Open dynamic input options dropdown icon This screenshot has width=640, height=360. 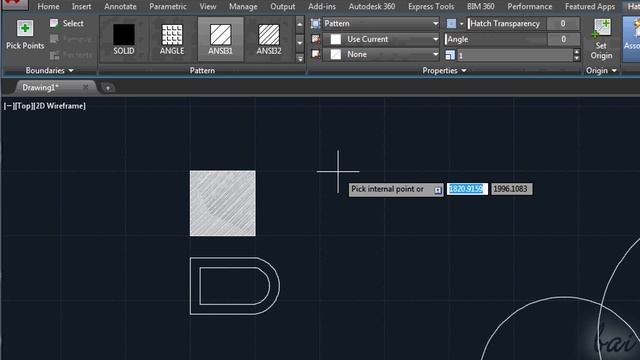(438, 190)
